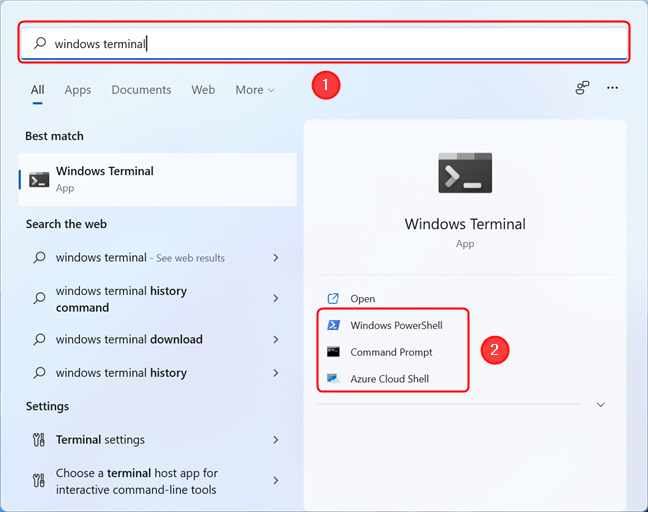
Task: Click the Open action icon
Action: pyautogui.click(x=333, y=298)
